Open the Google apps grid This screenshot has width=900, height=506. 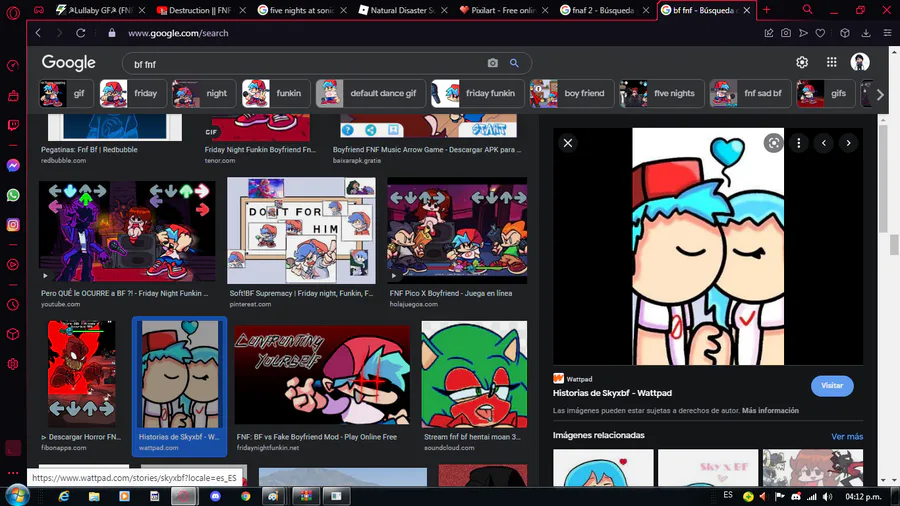tap(831, 62)
